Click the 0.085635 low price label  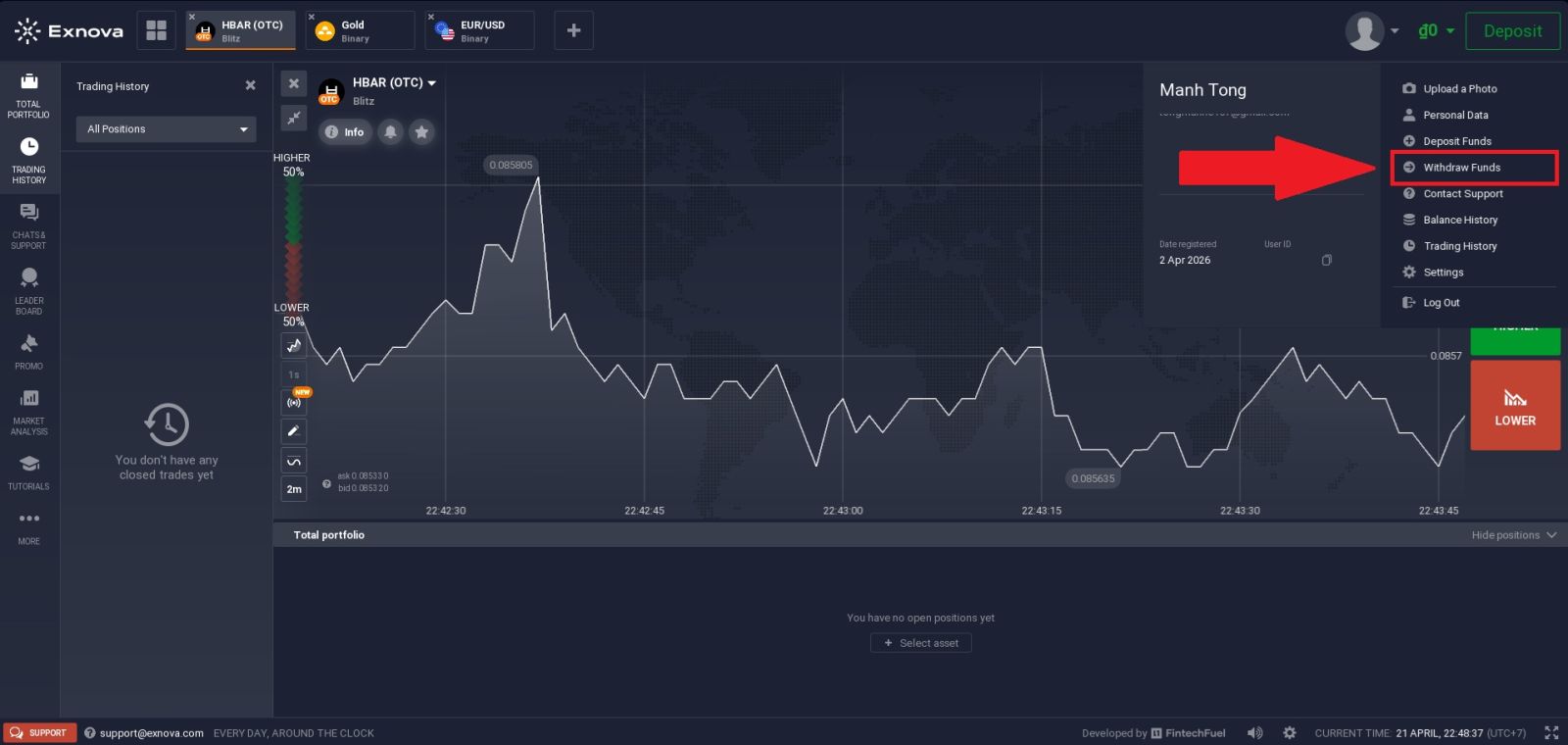[x=1093, y=478]
